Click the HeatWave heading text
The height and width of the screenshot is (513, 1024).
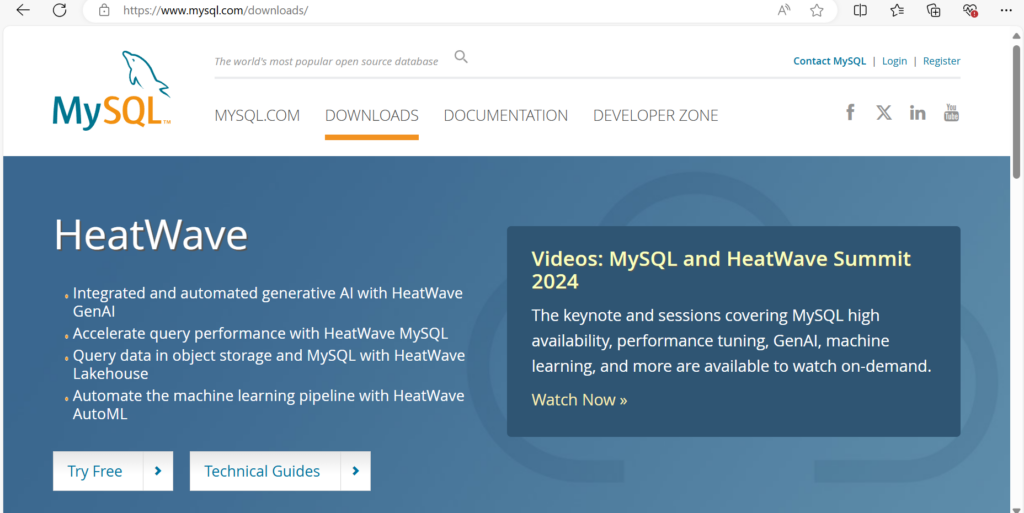pyautogui.click(x=151, y=234)
